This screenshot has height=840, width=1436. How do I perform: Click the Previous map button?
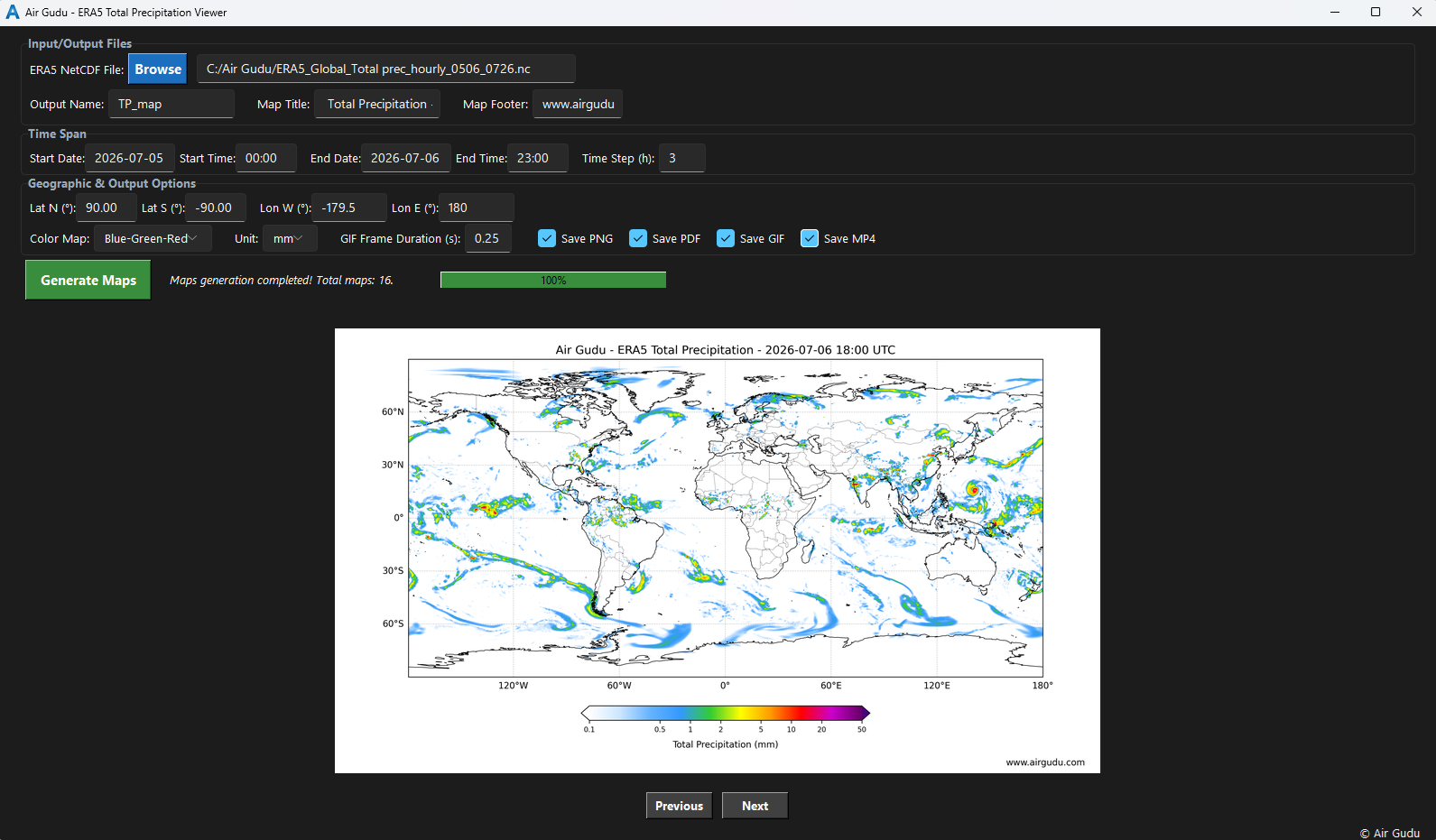coord(679,806)
